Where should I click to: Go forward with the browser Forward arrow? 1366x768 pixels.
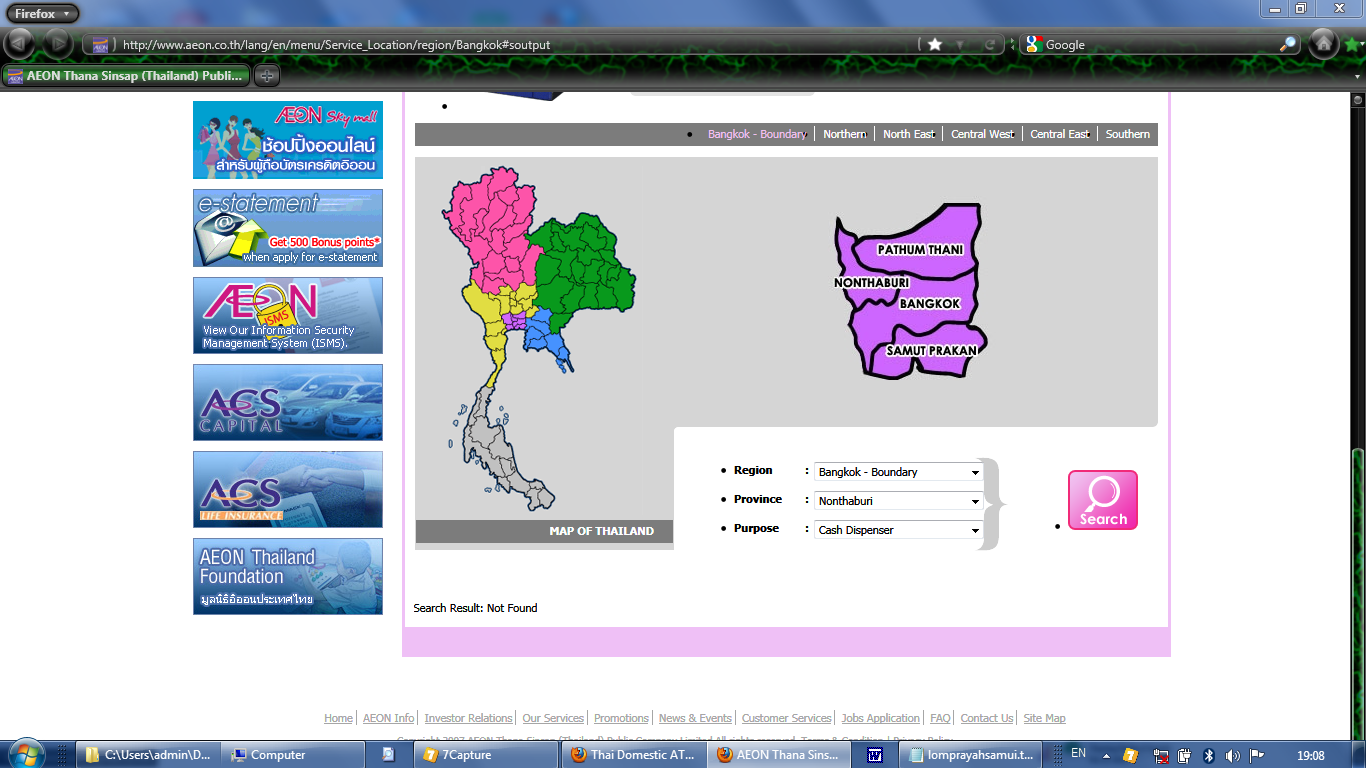58,43
